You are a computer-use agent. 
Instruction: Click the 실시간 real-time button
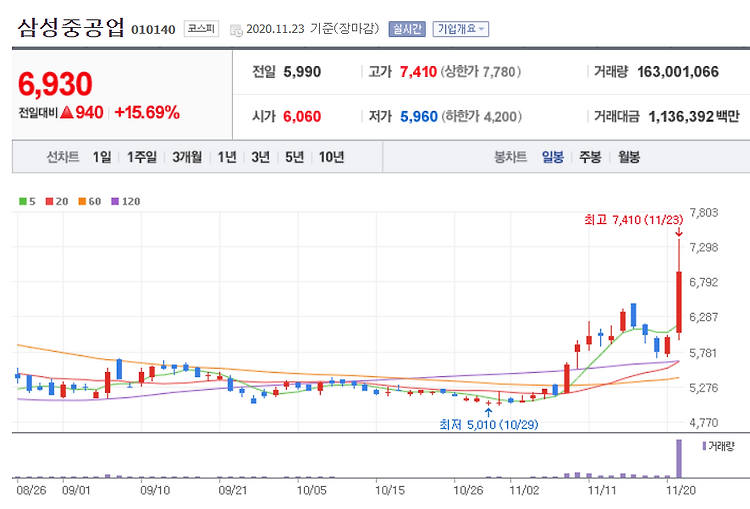point(407,29)
